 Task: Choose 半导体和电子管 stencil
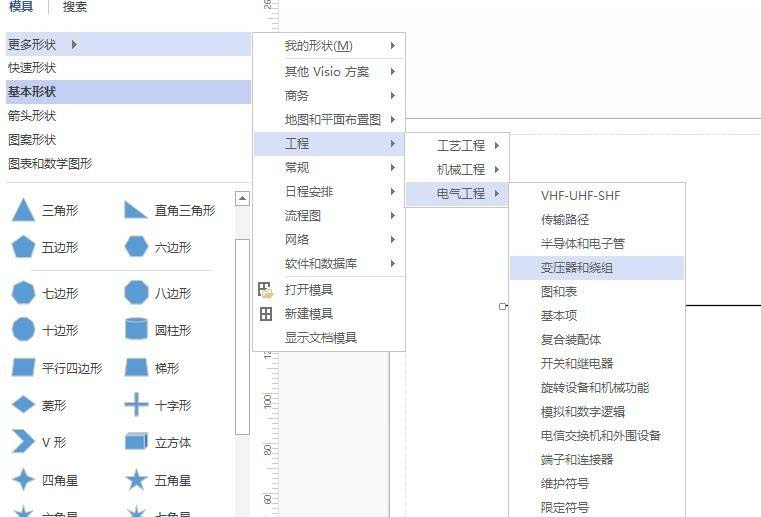597,244
